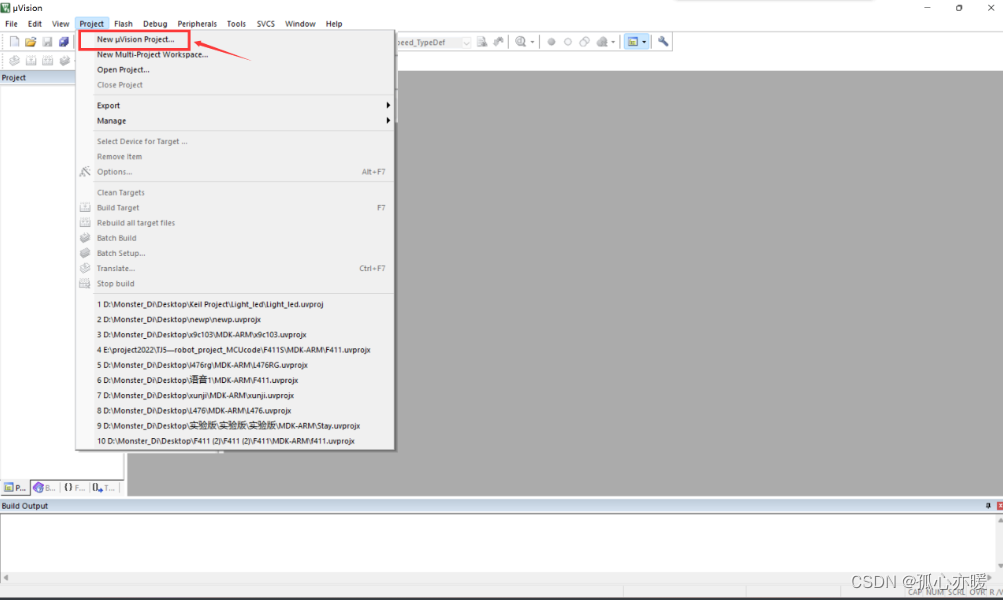
Task: Click the Translate icon in build toolbar
Action: point(14,61)
